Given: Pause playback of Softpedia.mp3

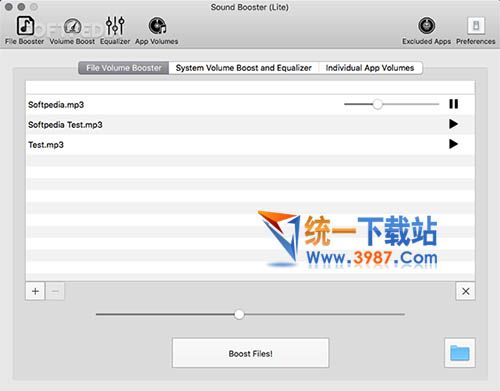Looking at the screenshot, I should [453, 104].
